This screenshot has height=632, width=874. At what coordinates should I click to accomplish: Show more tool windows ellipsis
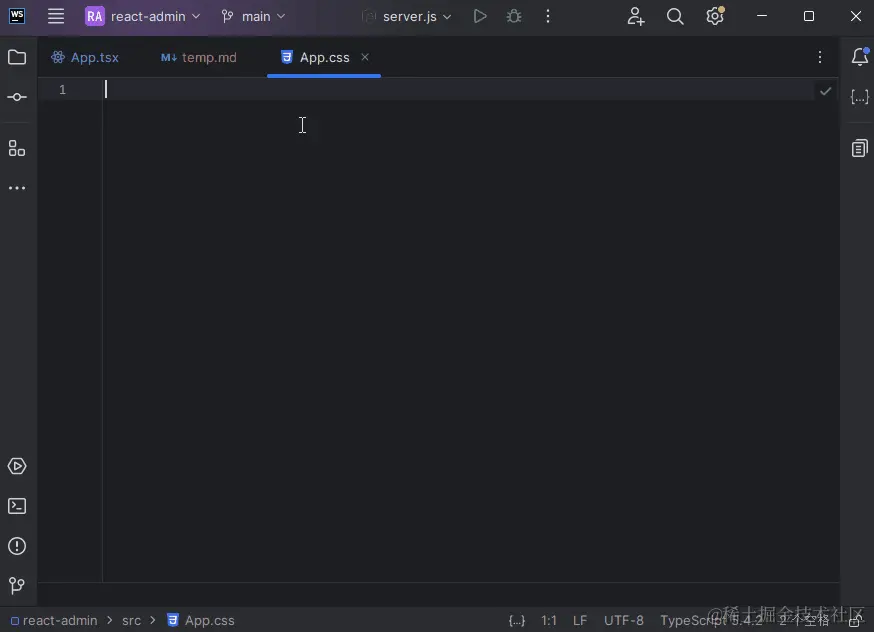[17, 188]
